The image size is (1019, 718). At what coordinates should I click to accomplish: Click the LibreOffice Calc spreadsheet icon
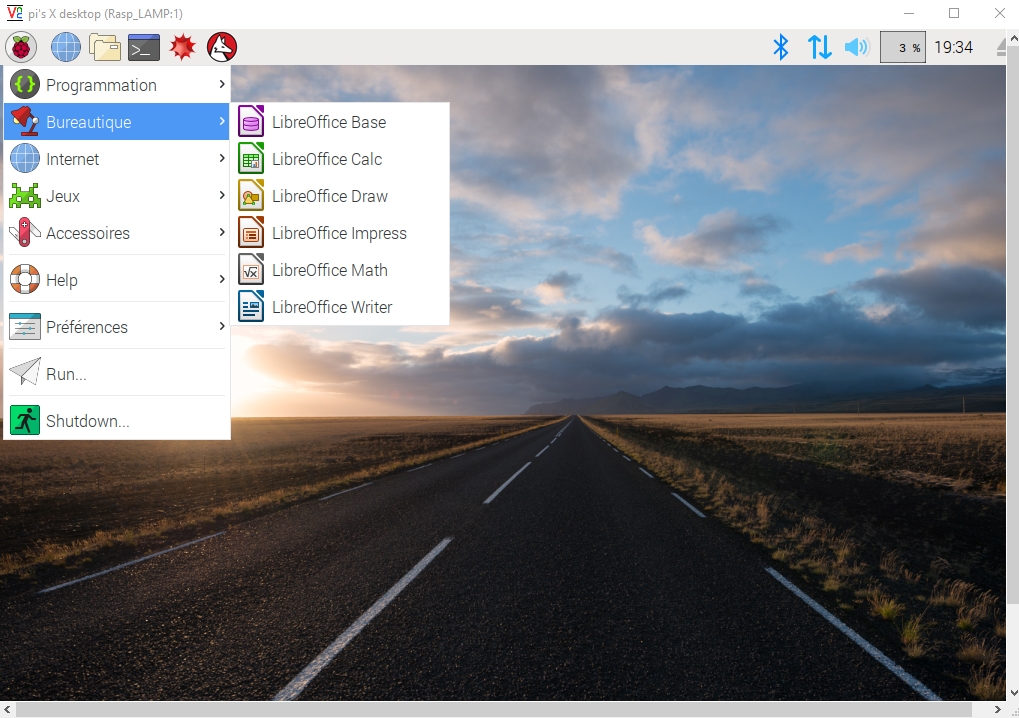251,159
